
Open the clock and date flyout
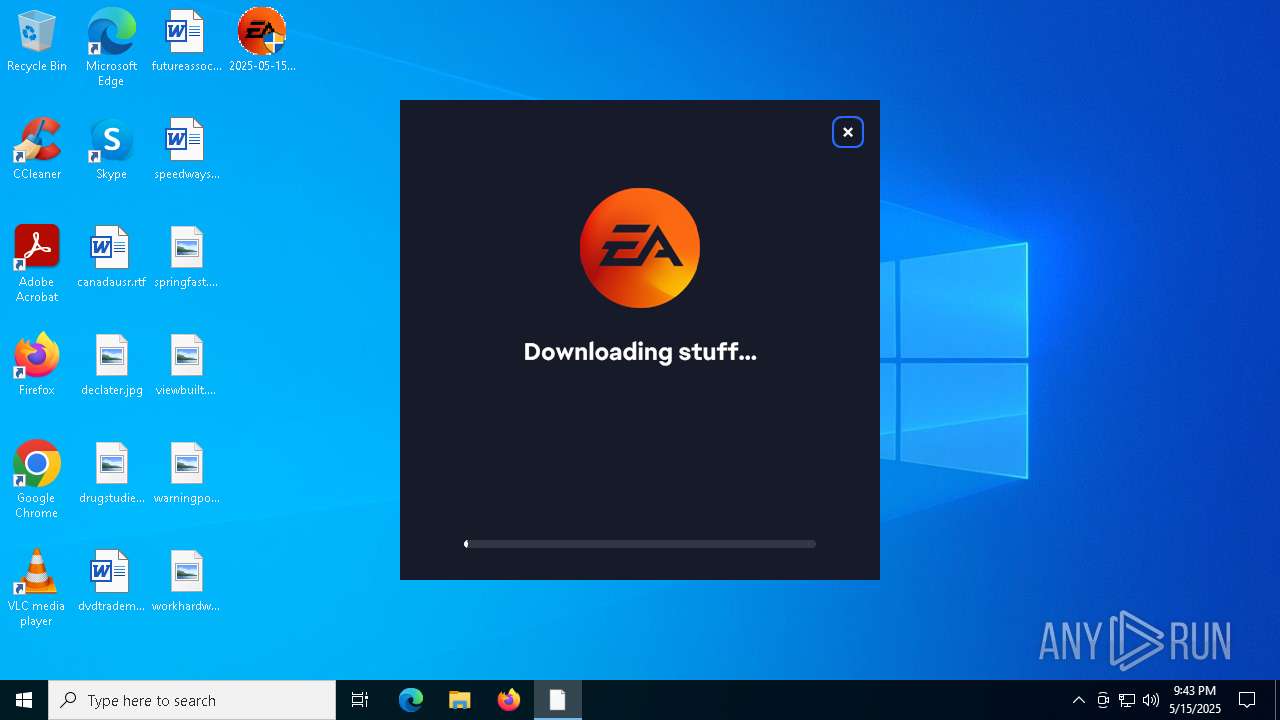1195,700
